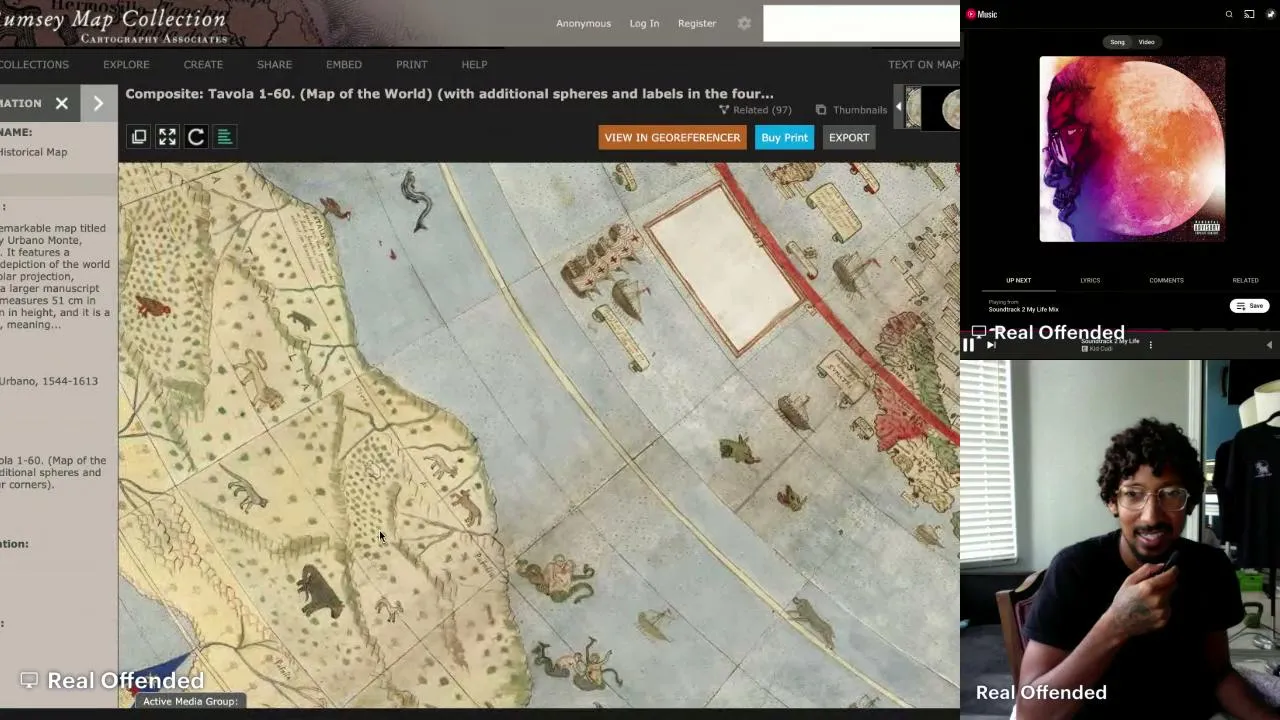Show the Thumbnails strip

tap(851, 110)
